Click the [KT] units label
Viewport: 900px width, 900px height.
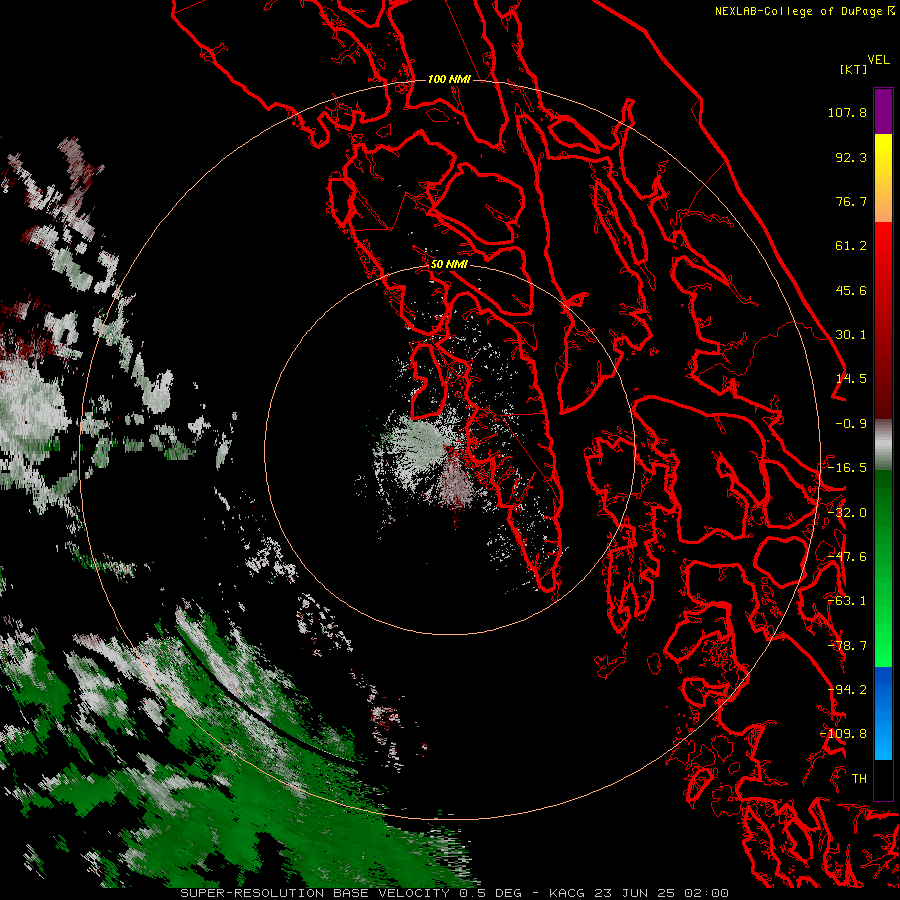(x=853, y=69)
